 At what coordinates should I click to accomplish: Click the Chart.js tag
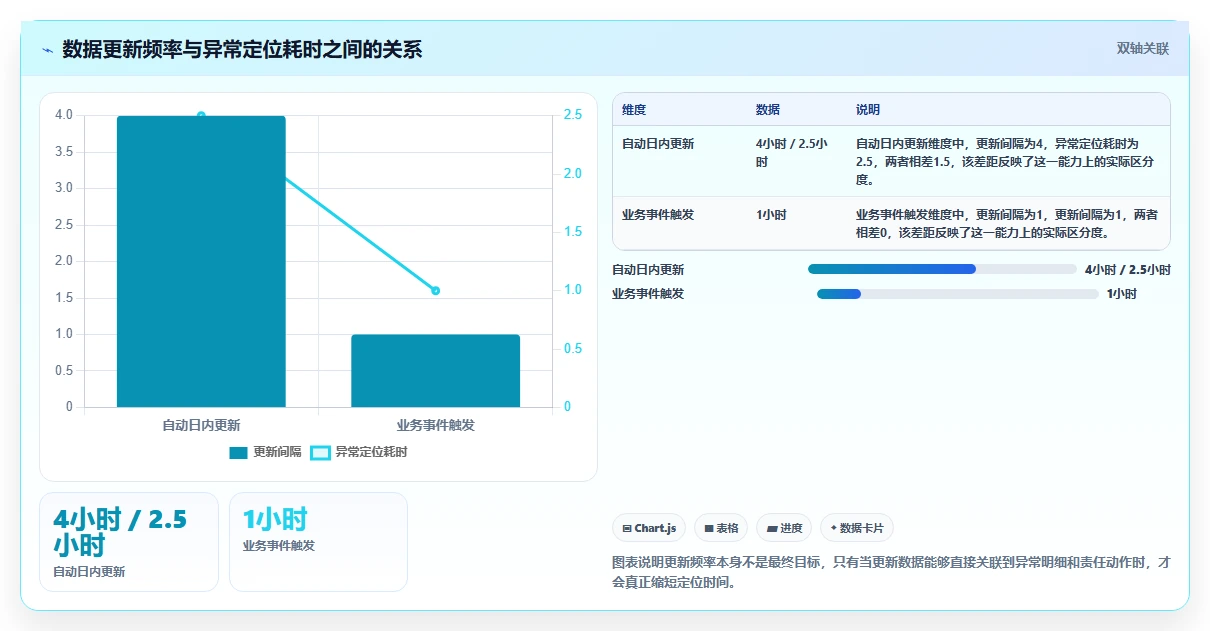(649, 528)
